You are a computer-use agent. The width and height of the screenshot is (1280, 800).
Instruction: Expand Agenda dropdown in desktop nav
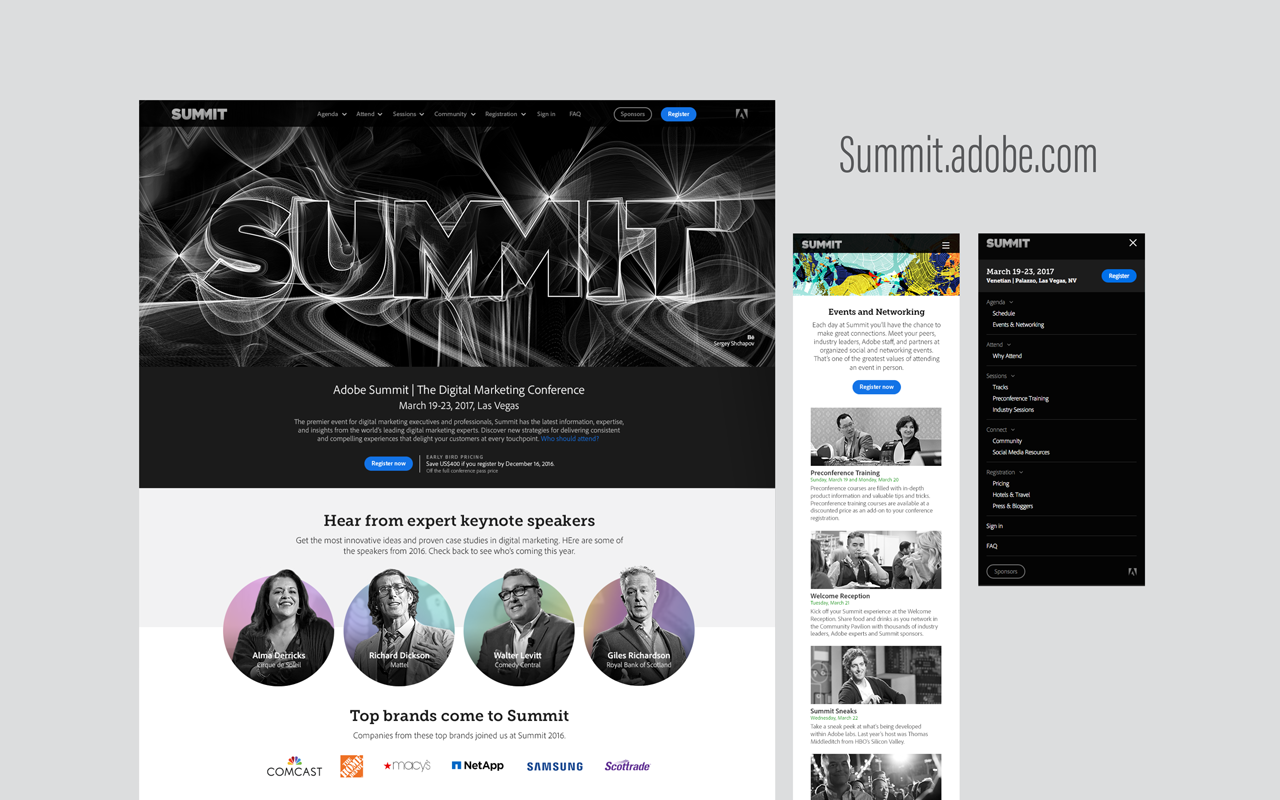332,114
